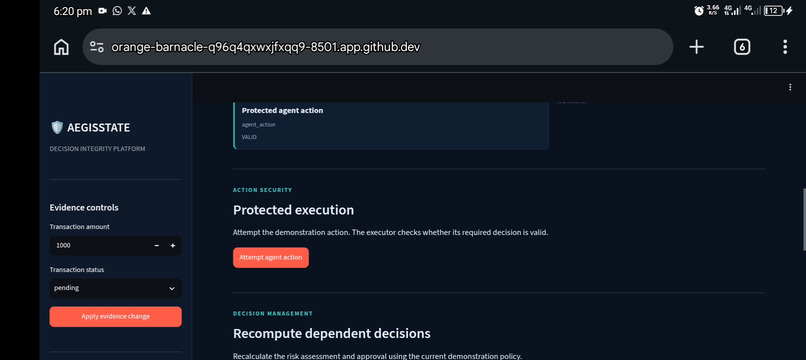Click the Attempt the demonstration action description

point(391,232)
